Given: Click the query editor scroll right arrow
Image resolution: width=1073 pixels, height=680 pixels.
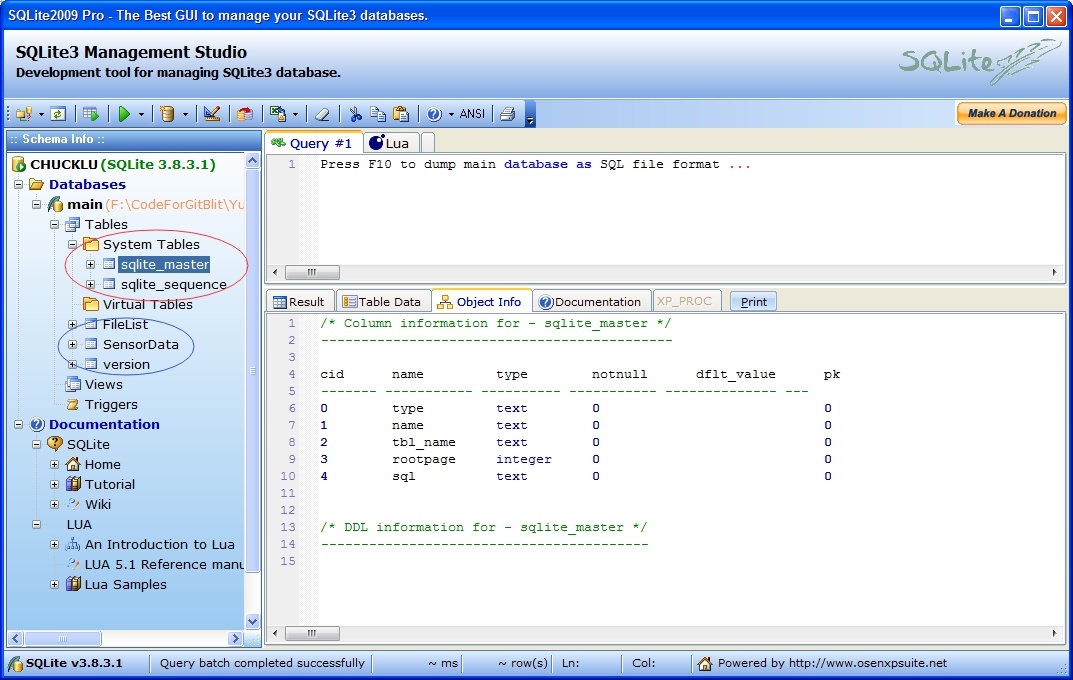Looking at the screenshot, I should (x=1055, y=272).
